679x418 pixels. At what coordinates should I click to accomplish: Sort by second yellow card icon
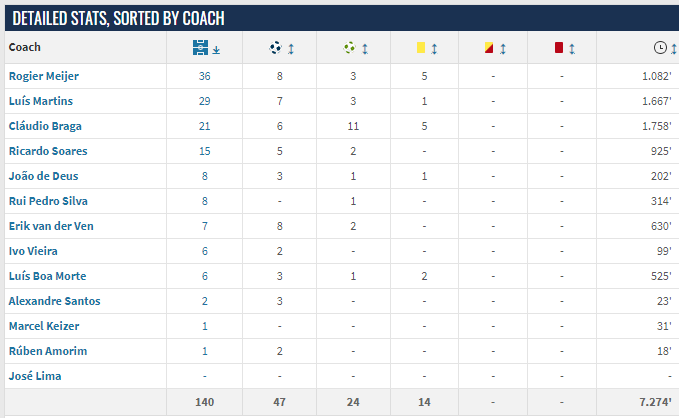(x=489, y=48)
